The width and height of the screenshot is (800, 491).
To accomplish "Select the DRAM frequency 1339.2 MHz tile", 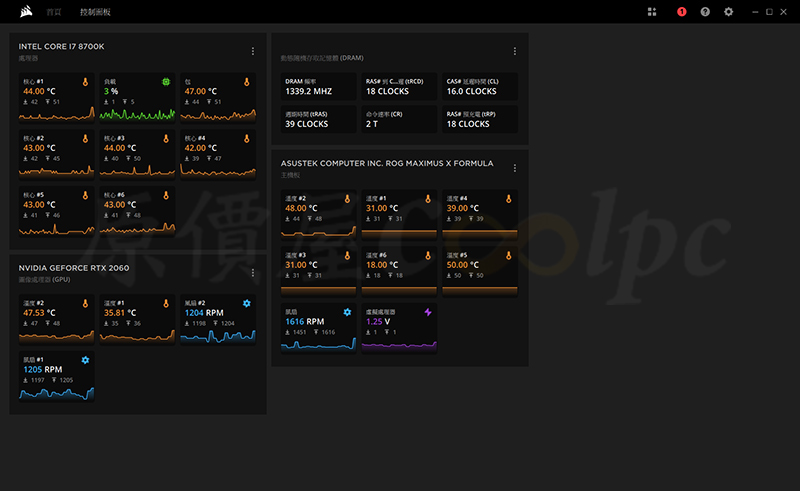I will [319, 86].
